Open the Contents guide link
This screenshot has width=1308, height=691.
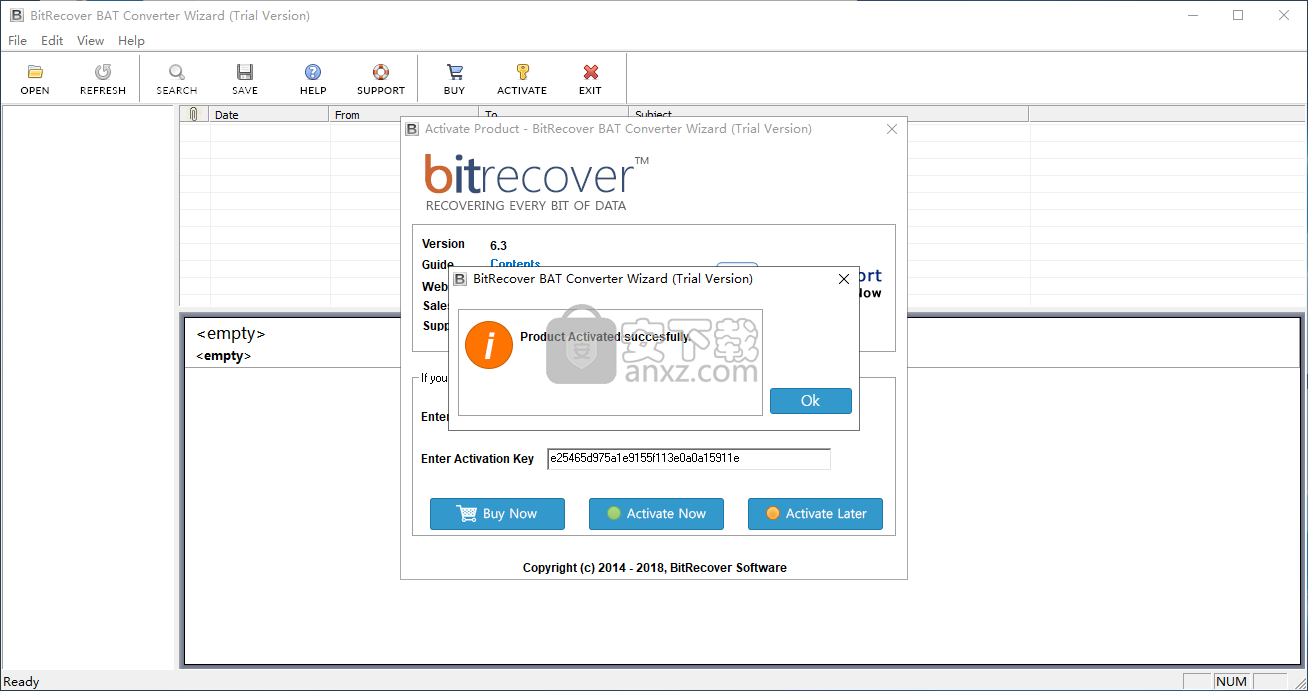coord(515,264)
